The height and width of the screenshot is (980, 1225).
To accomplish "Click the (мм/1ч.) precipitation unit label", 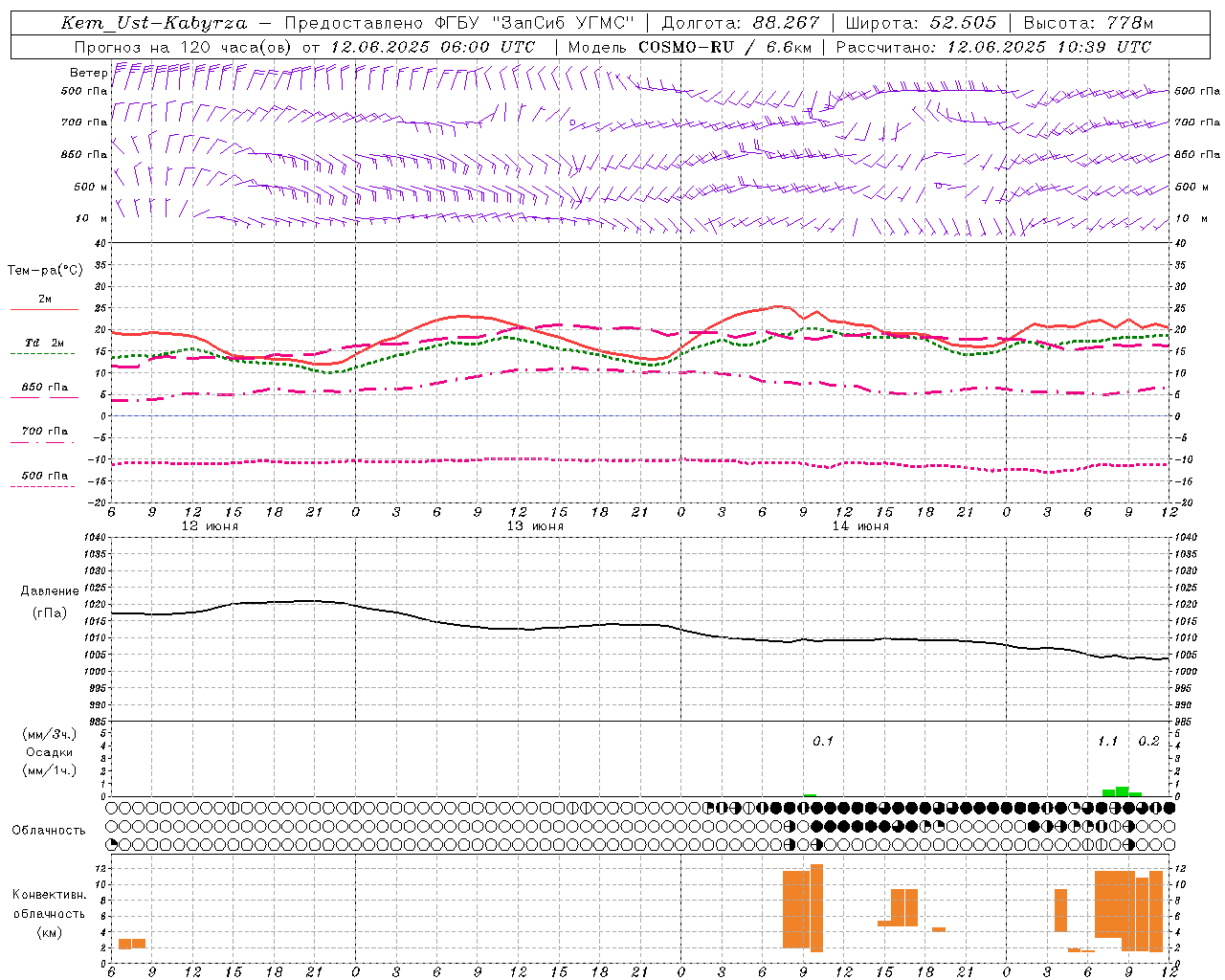I will (x=50, y=770).
